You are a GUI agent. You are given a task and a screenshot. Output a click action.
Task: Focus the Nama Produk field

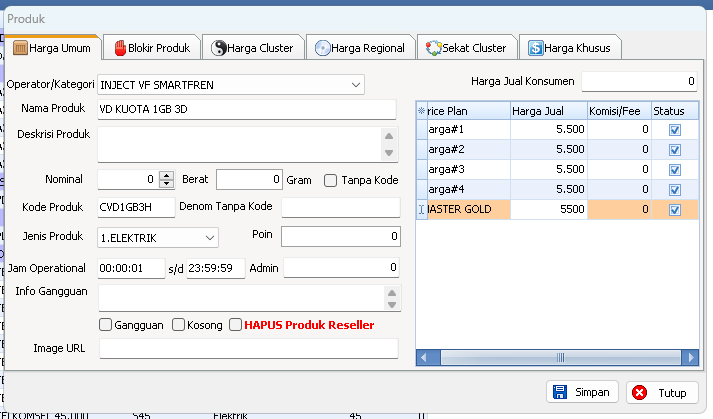(x=247, y=109)
